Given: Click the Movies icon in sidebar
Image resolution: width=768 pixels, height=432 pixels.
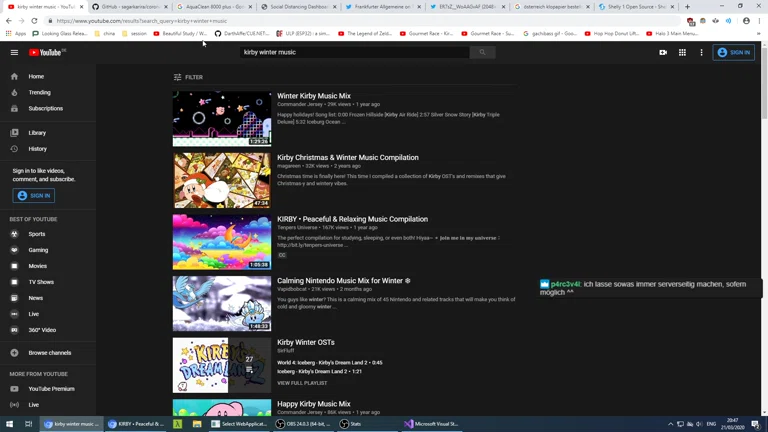Looking at the screenshot, I should click(x=14, y=266).
